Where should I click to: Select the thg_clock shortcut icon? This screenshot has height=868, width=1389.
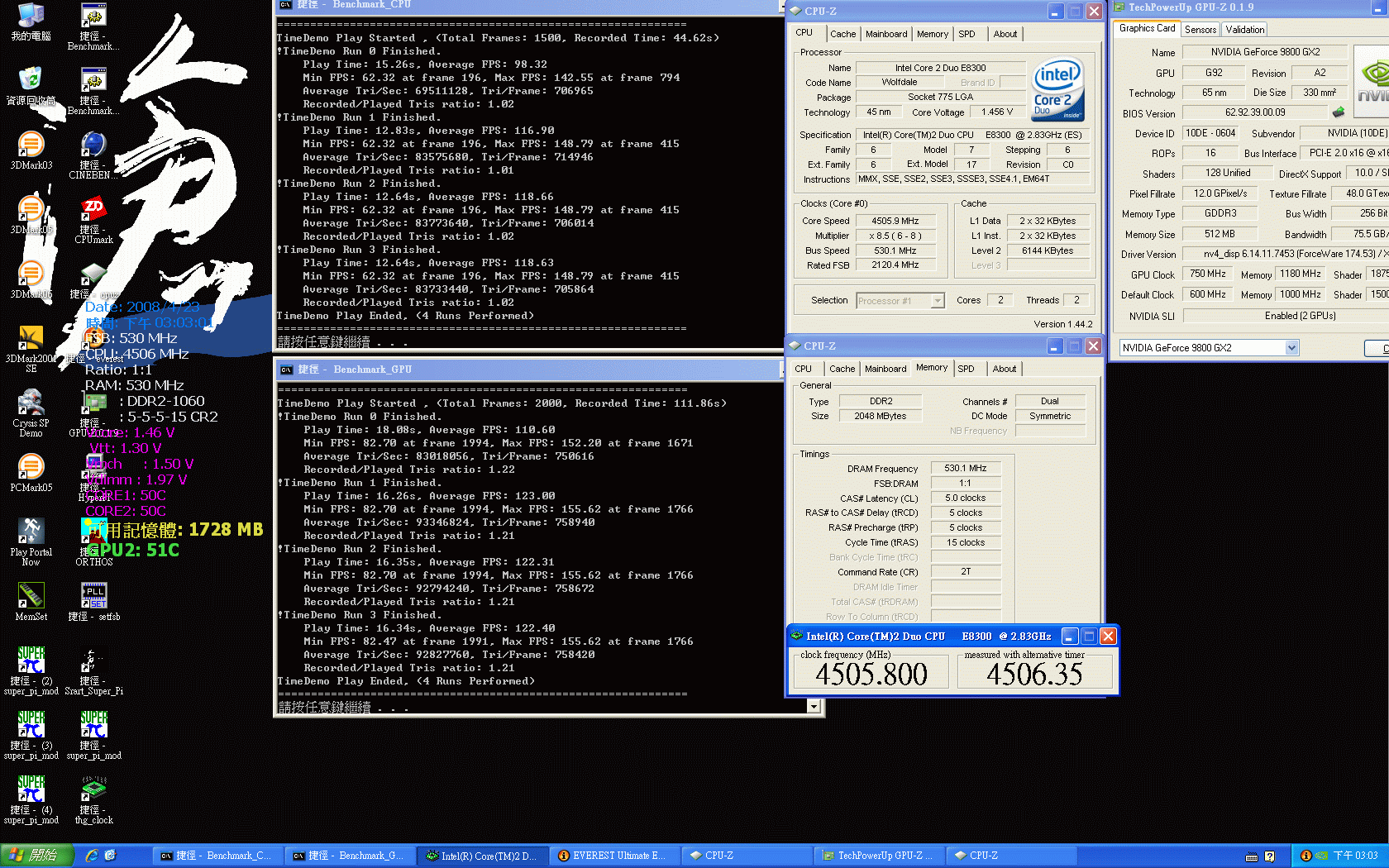click(93, 800)
